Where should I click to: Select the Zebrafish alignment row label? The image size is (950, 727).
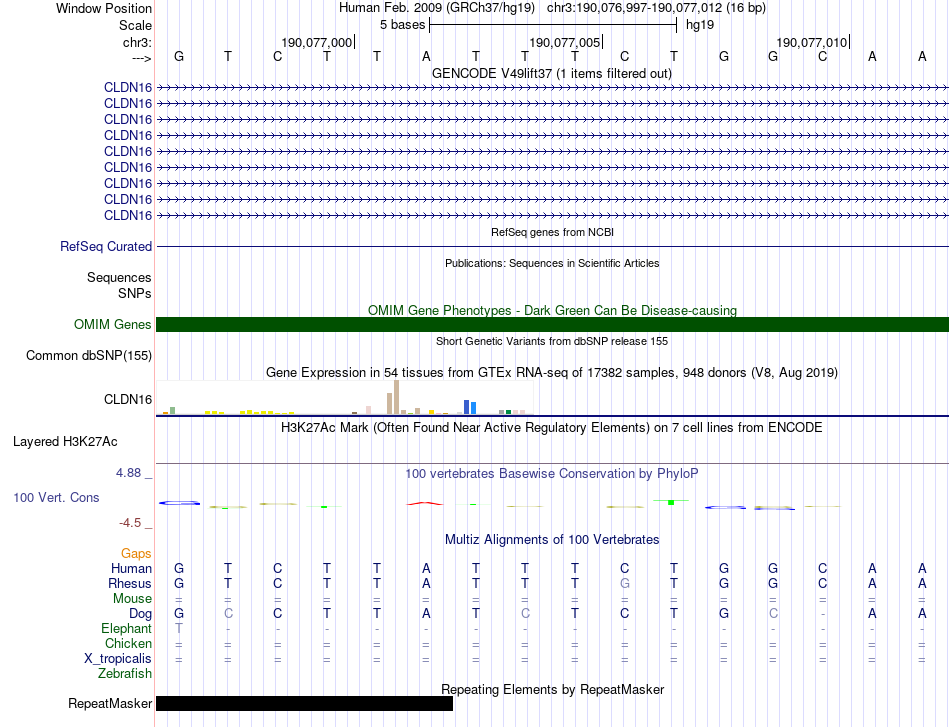click(x=125, y=674)
